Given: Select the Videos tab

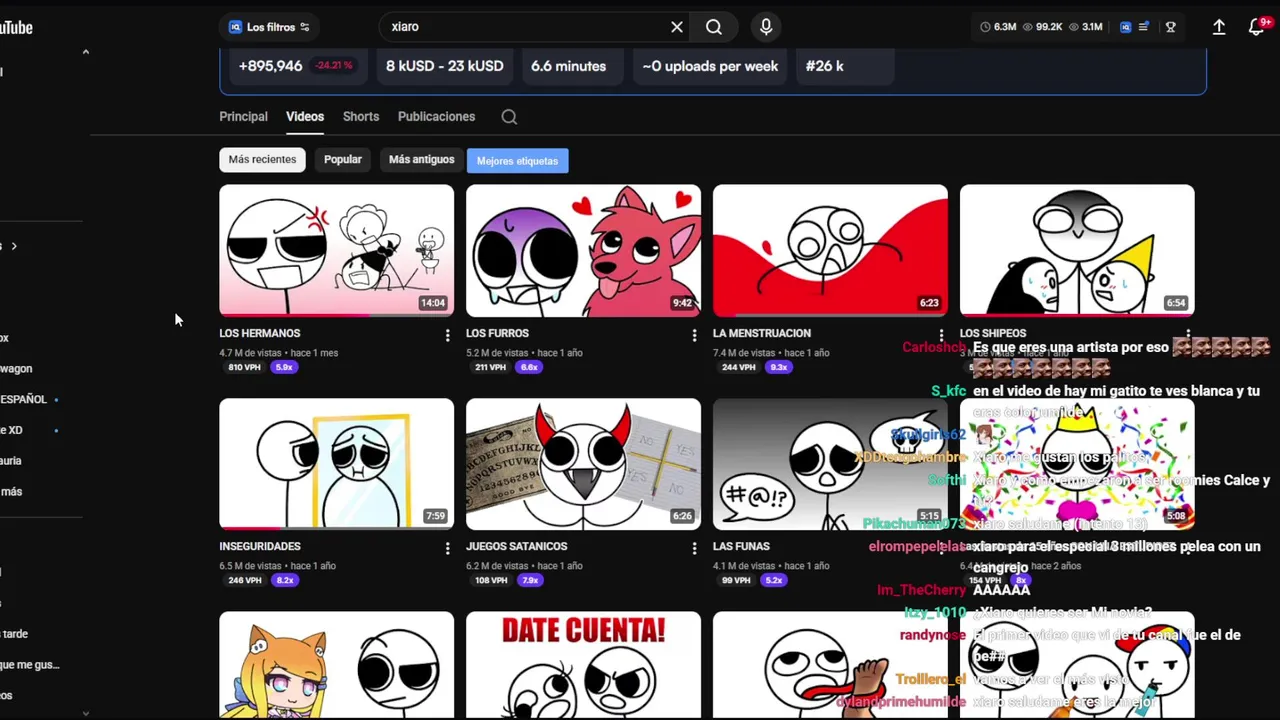Looking at the screenshot, I should [305, 117].
